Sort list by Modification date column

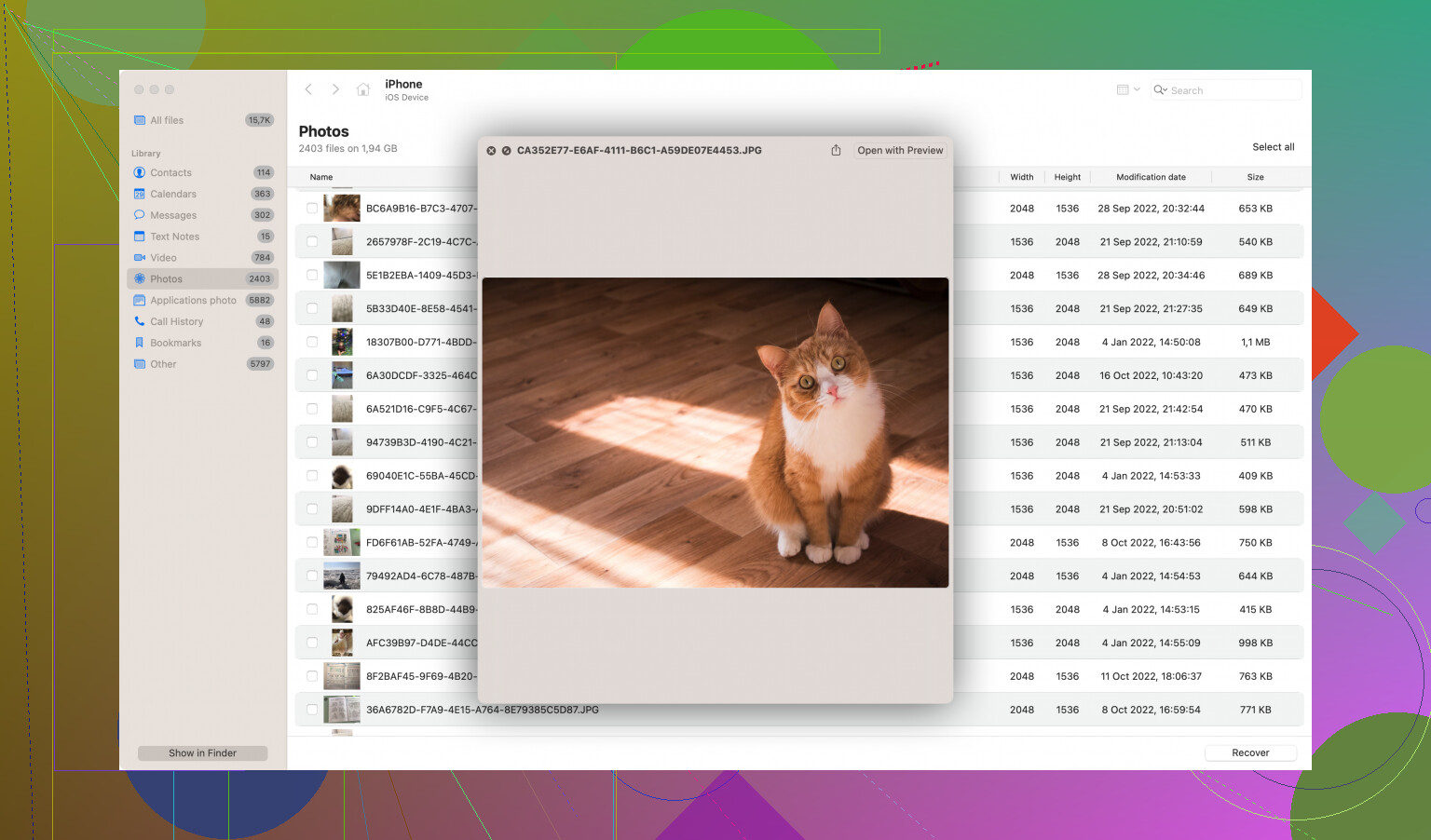1151,177
